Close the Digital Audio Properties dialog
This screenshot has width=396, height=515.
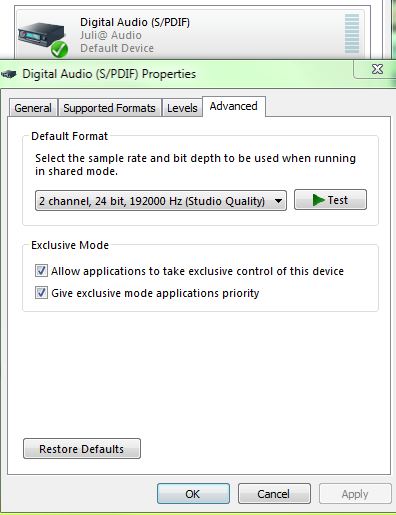coord(377,69)
